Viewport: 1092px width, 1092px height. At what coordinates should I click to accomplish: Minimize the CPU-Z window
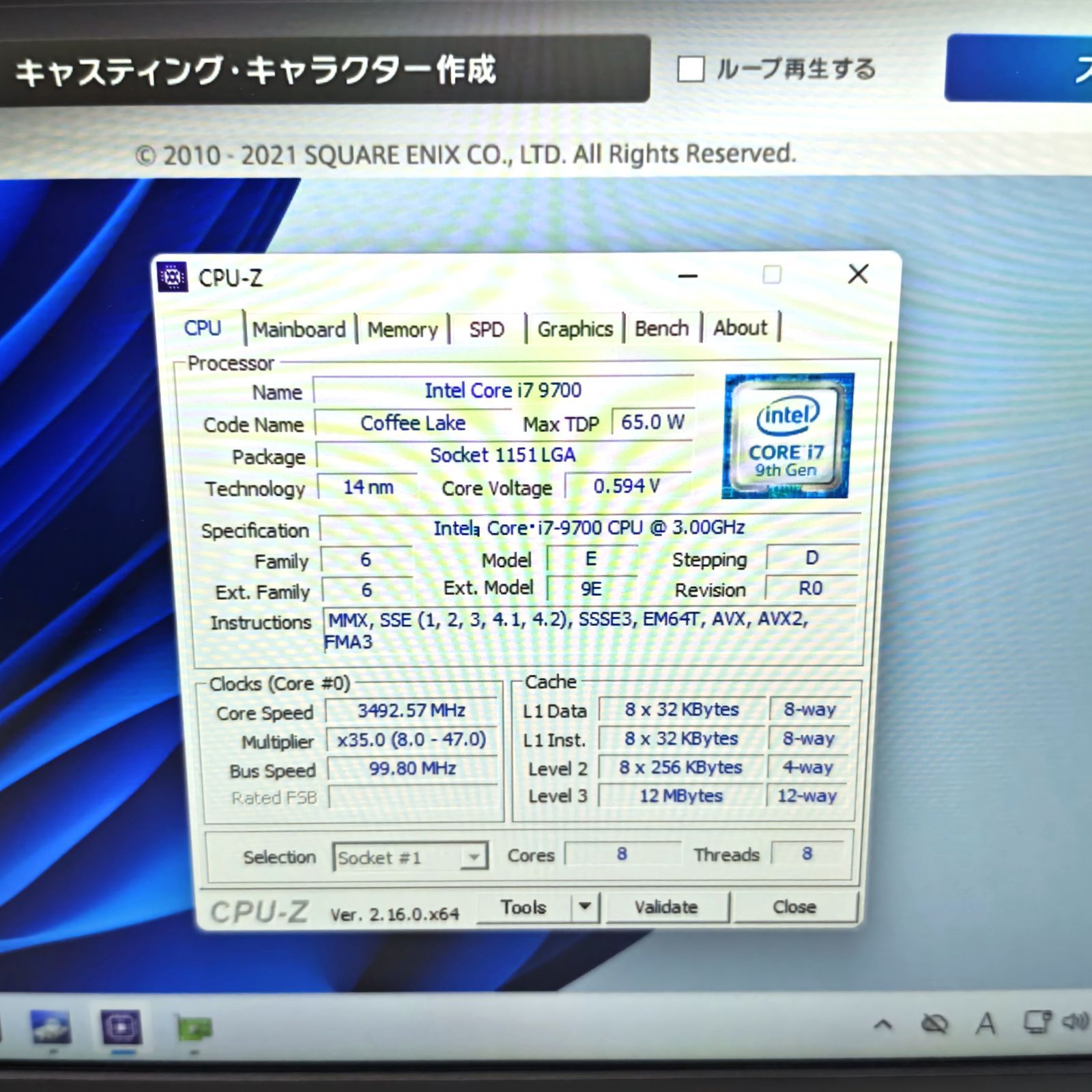(688, 276)
